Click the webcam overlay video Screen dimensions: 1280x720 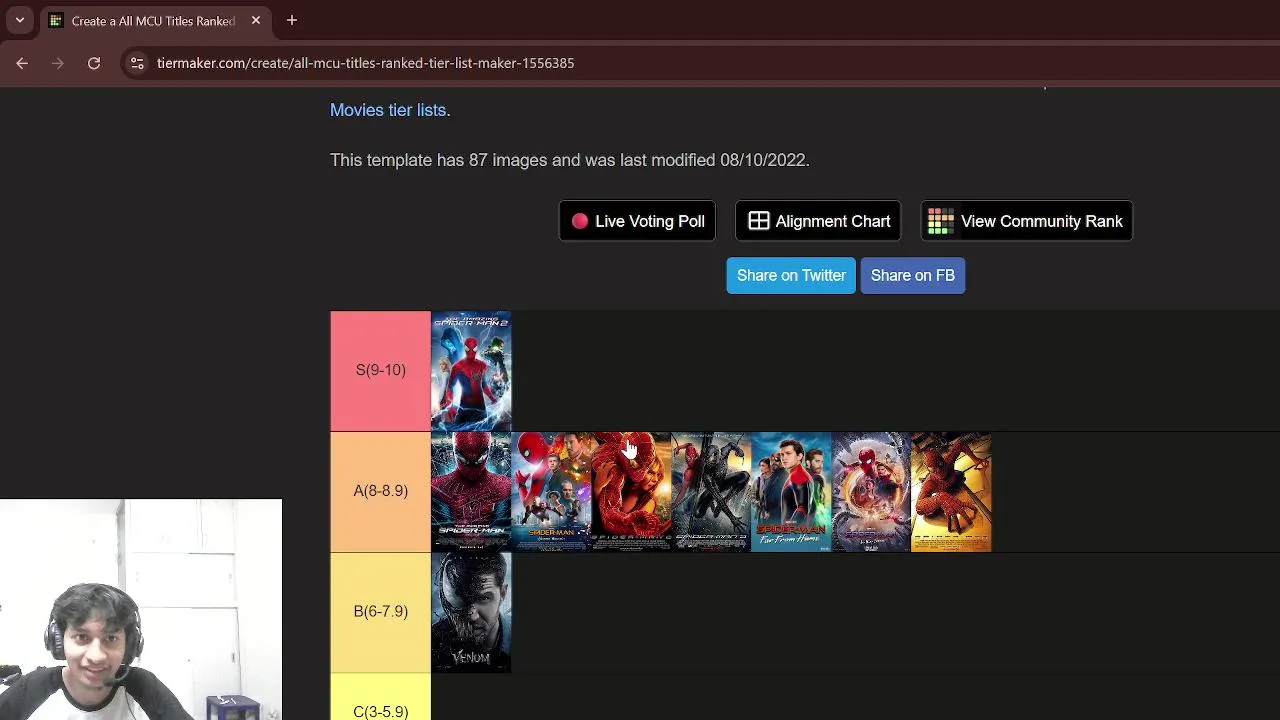click(x=141, y=609)
